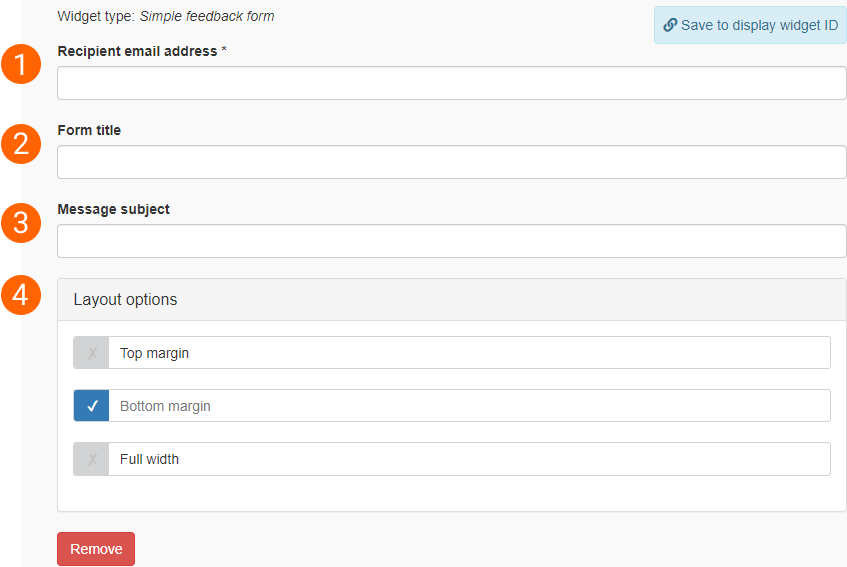Image resolution: width=847 pixels, height=567 pixels.
Task: Disable the Bottom margin toggle
Action: point(91,406)
